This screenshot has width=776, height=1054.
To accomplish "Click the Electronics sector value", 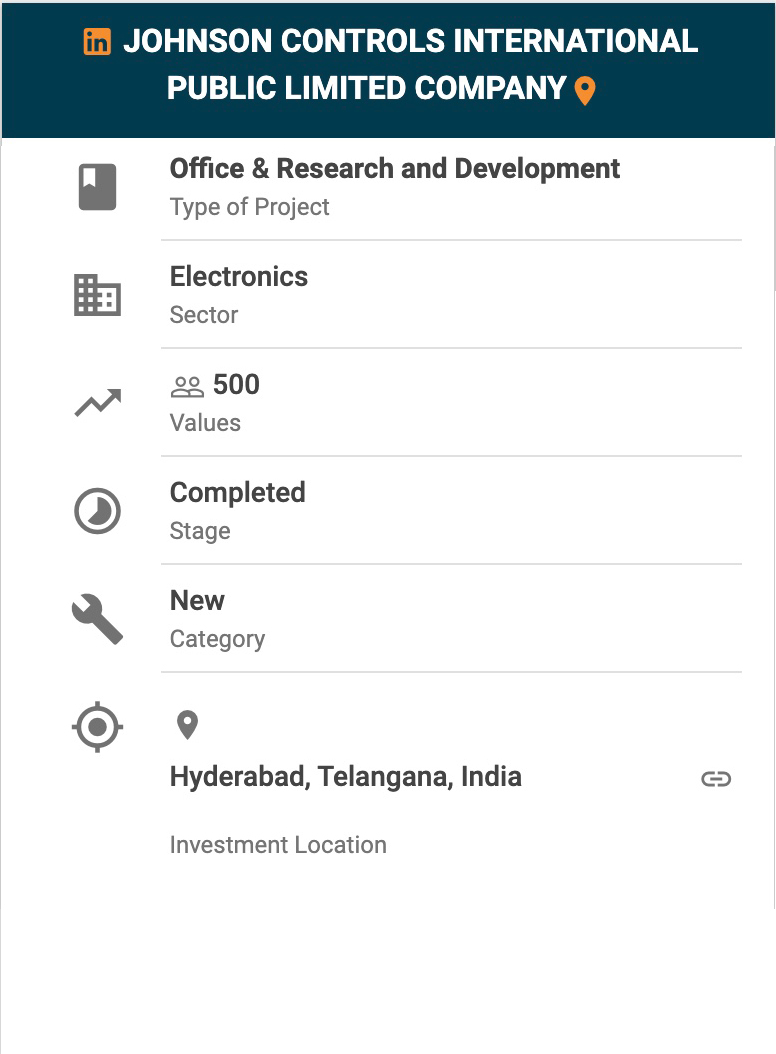I will [239, 277].
